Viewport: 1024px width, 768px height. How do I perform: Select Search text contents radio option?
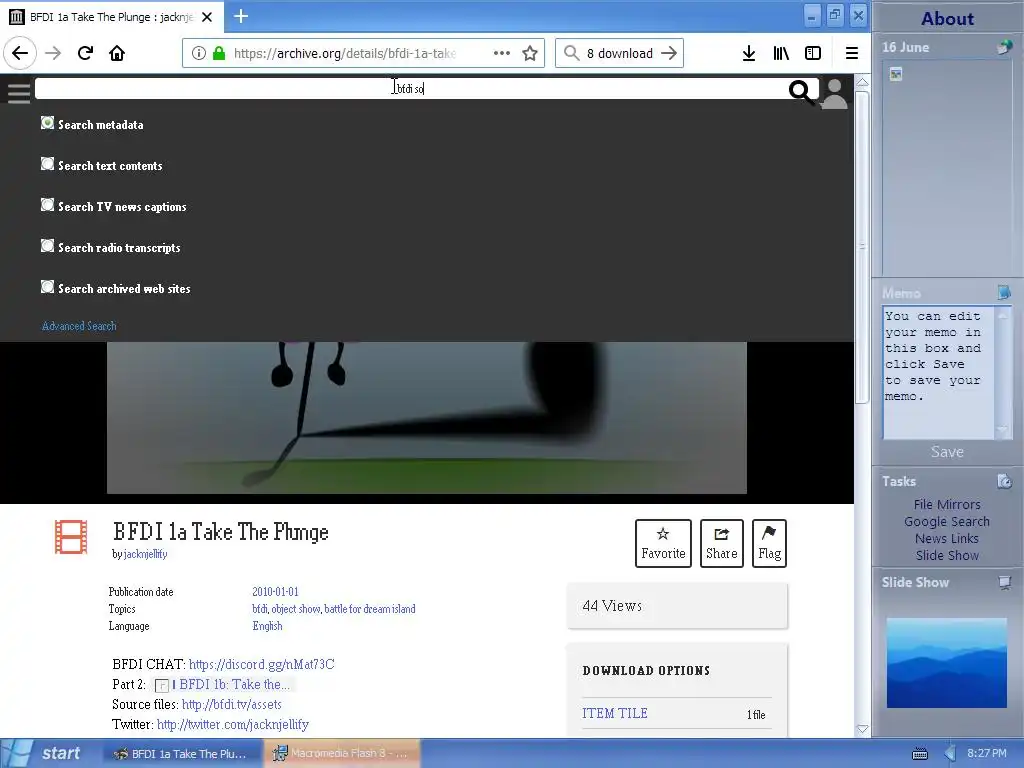tap(47, 164)
